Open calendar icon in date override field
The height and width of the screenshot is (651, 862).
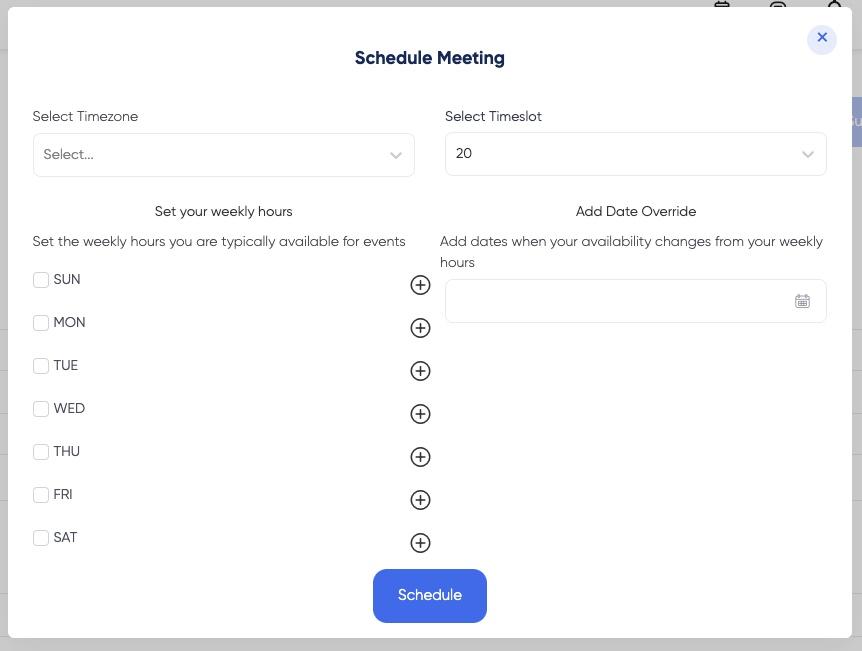click(x=802, y=301)
